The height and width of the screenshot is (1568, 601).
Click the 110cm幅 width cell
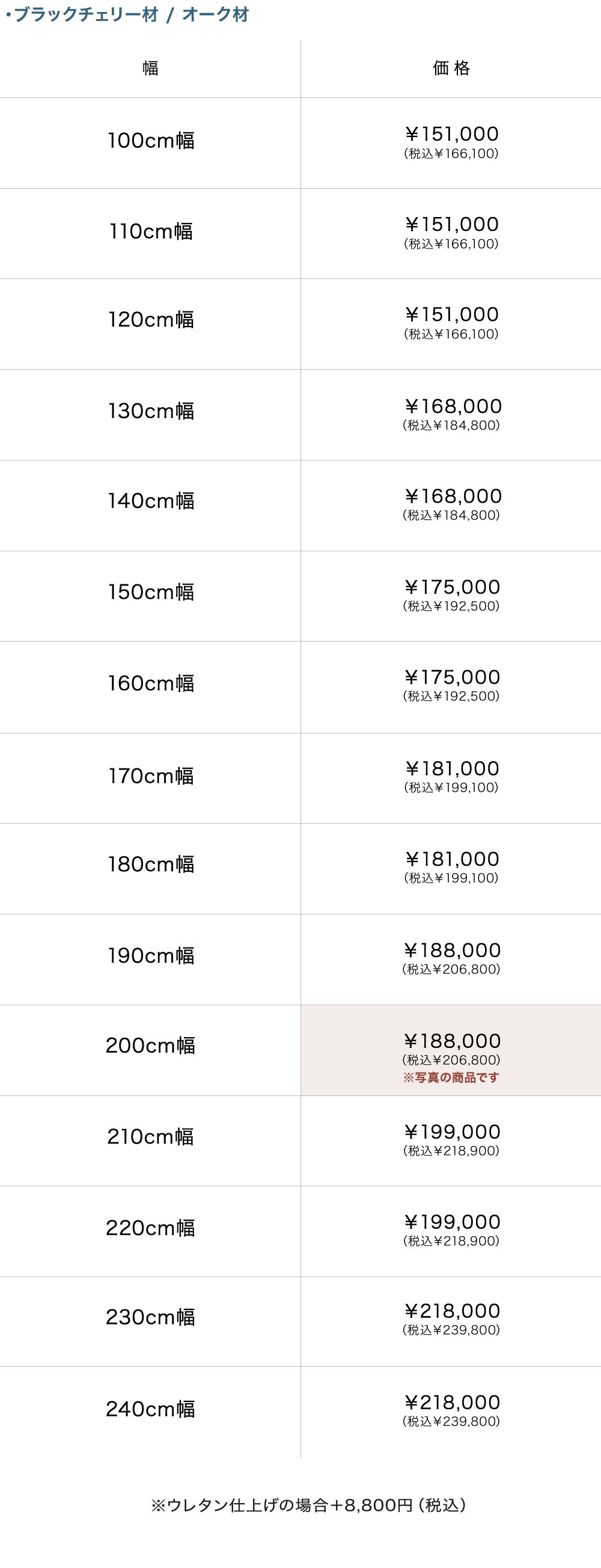point(151,231)
